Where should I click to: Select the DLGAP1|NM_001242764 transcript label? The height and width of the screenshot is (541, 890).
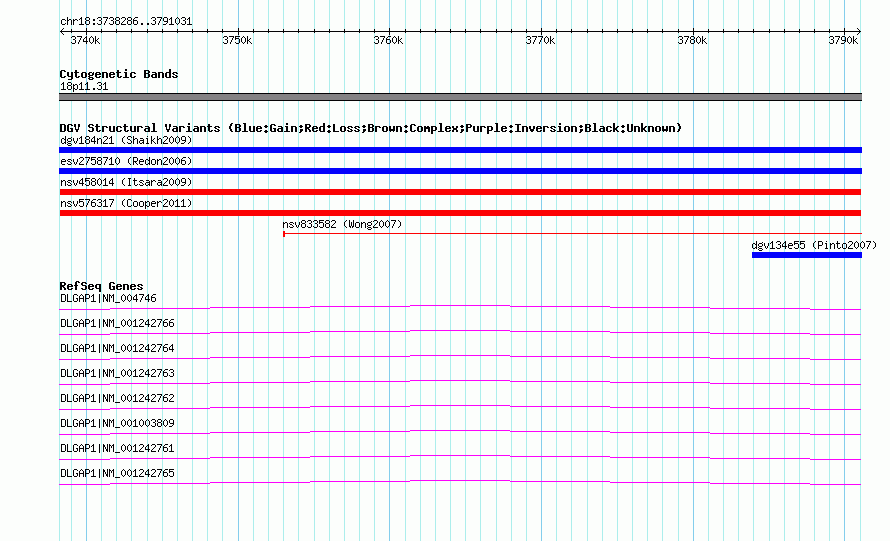tap(117, 349)
